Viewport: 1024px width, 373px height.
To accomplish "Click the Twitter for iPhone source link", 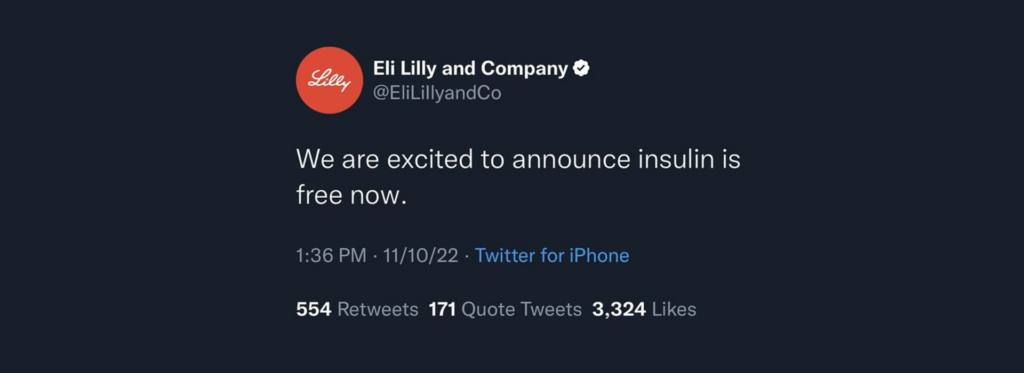I will pyautogui.click(x=552, y=255).
